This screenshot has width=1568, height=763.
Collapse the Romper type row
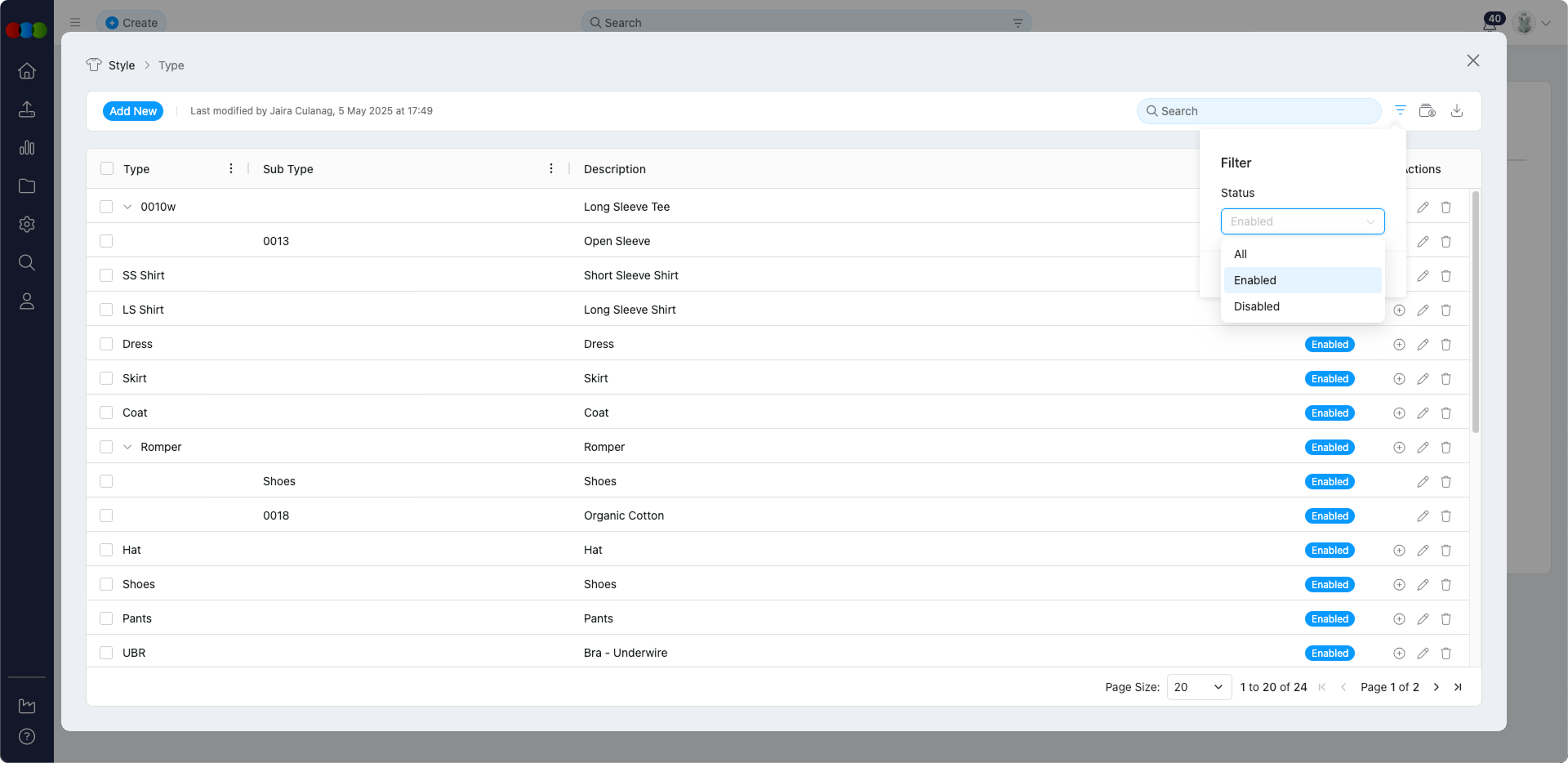(127, 447)
